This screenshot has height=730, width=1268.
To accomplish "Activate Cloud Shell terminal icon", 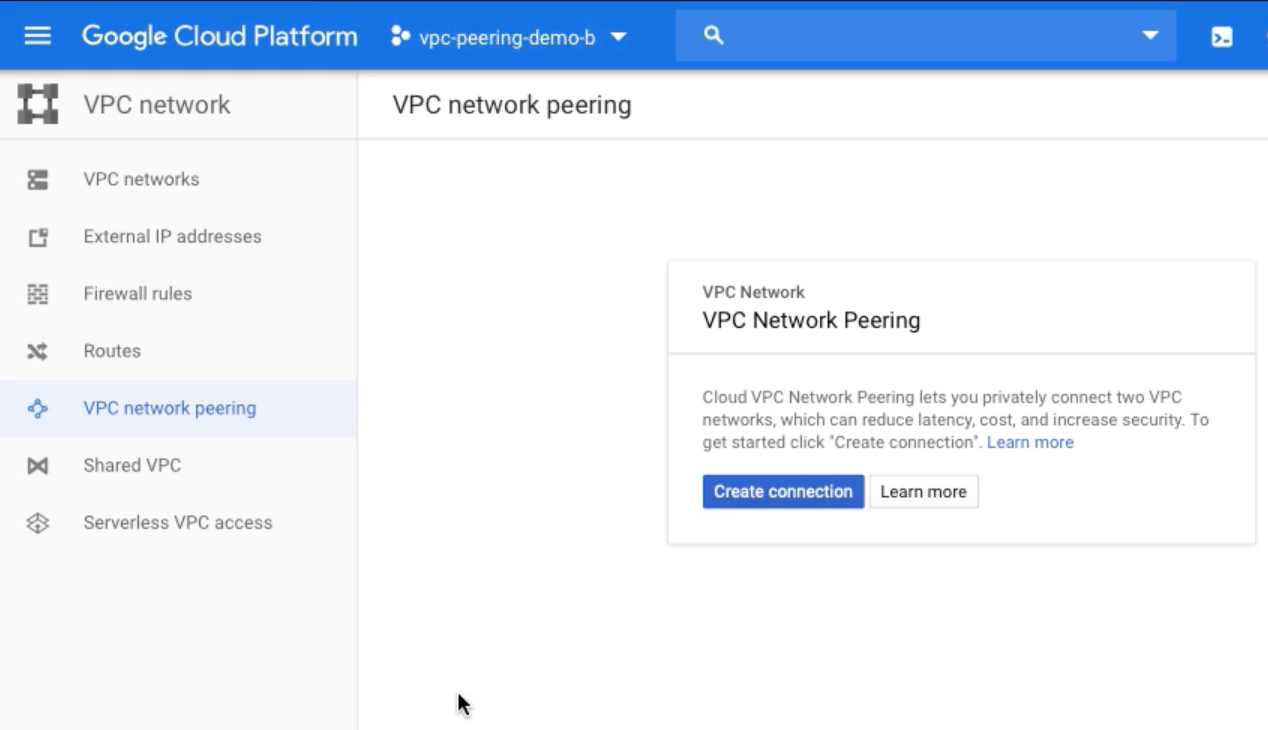I will coord(1221,37).
